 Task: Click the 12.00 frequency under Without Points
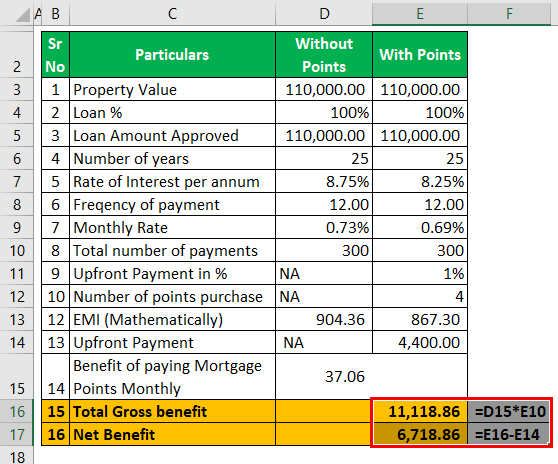[324, 205]
